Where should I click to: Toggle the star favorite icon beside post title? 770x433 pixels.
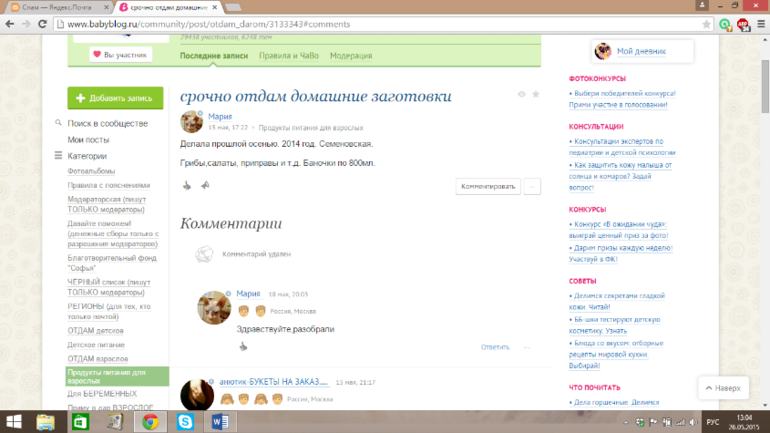tap(536, 95)
